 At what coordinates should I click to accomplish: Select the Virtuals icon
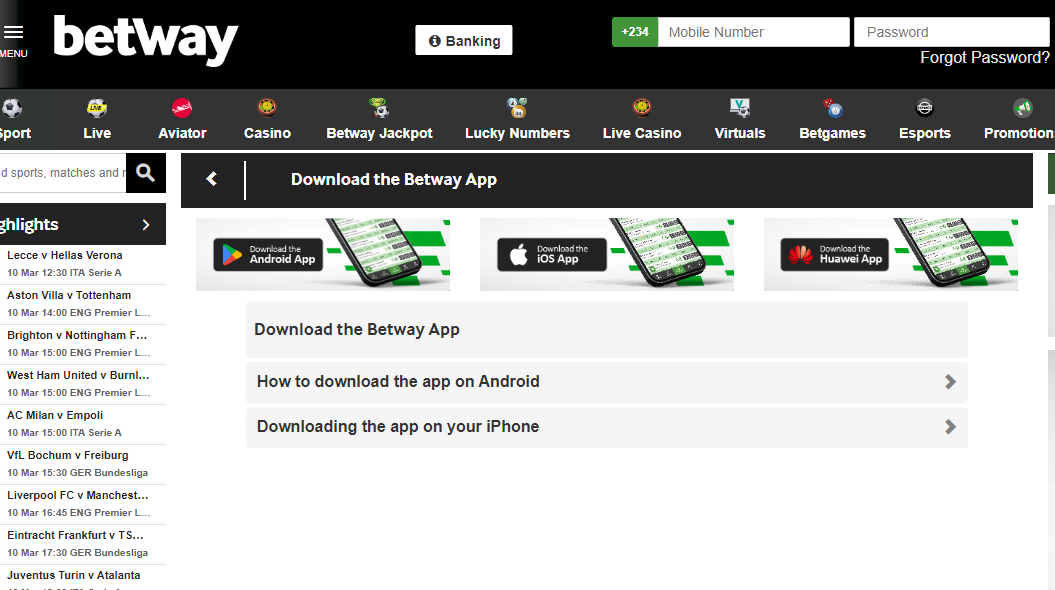pyautogui.click(x=740, y=108)
